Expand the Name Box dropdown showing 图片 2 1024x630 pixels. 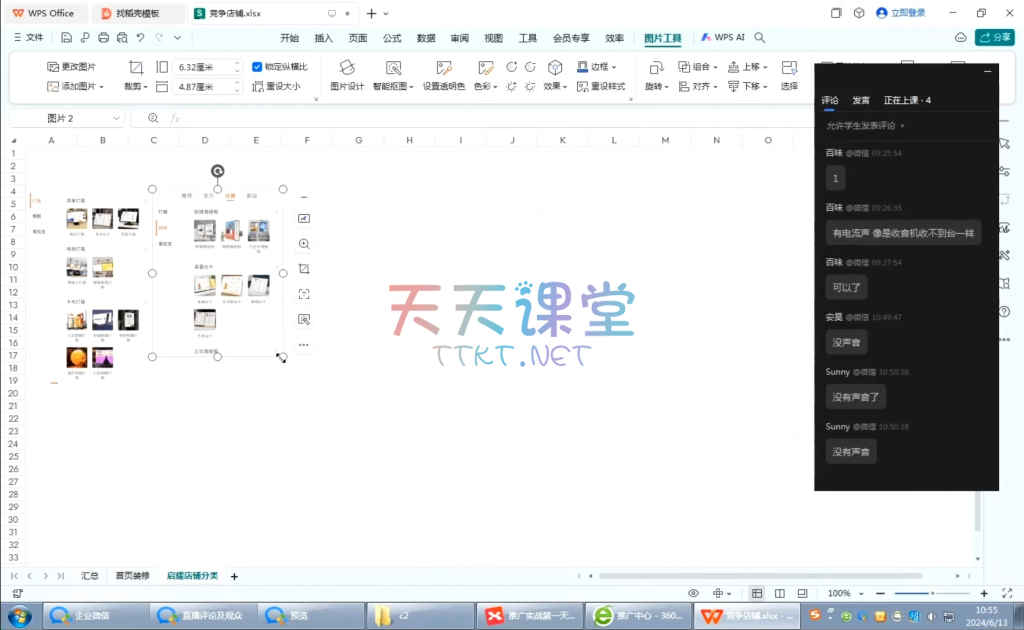coord(117,118)
